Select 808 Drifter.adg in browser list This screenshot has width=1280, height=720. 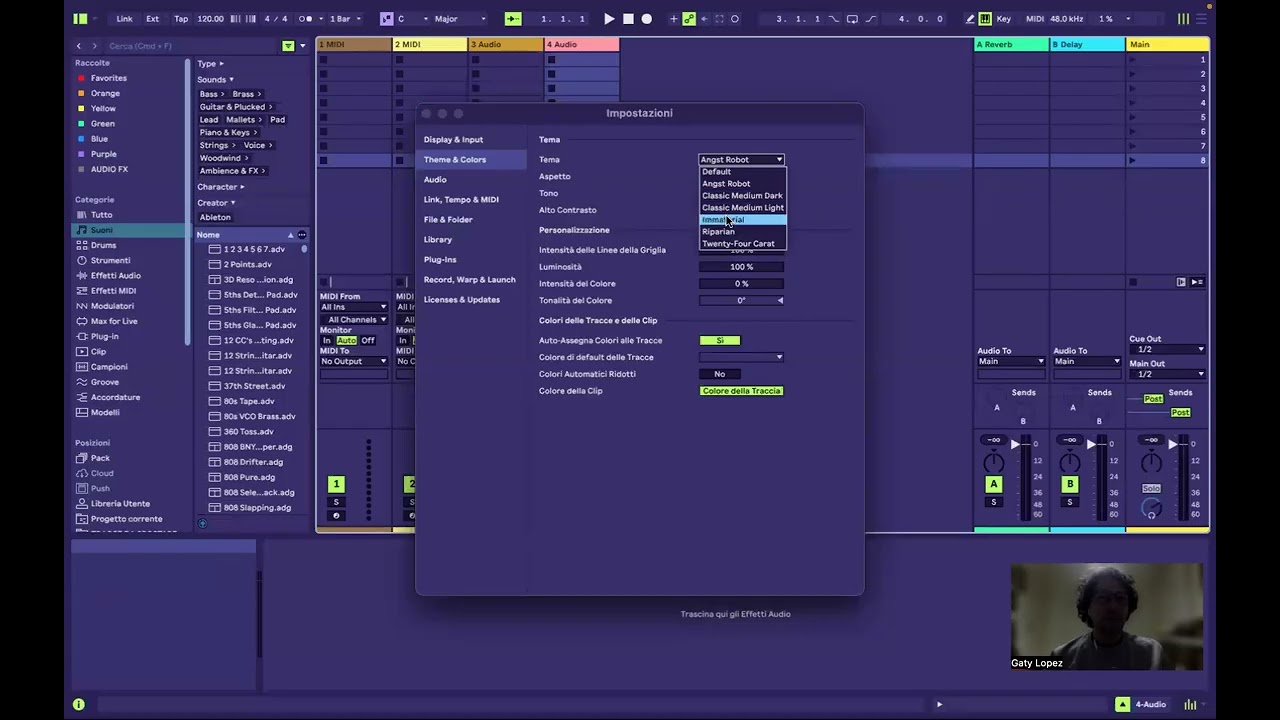253,462
